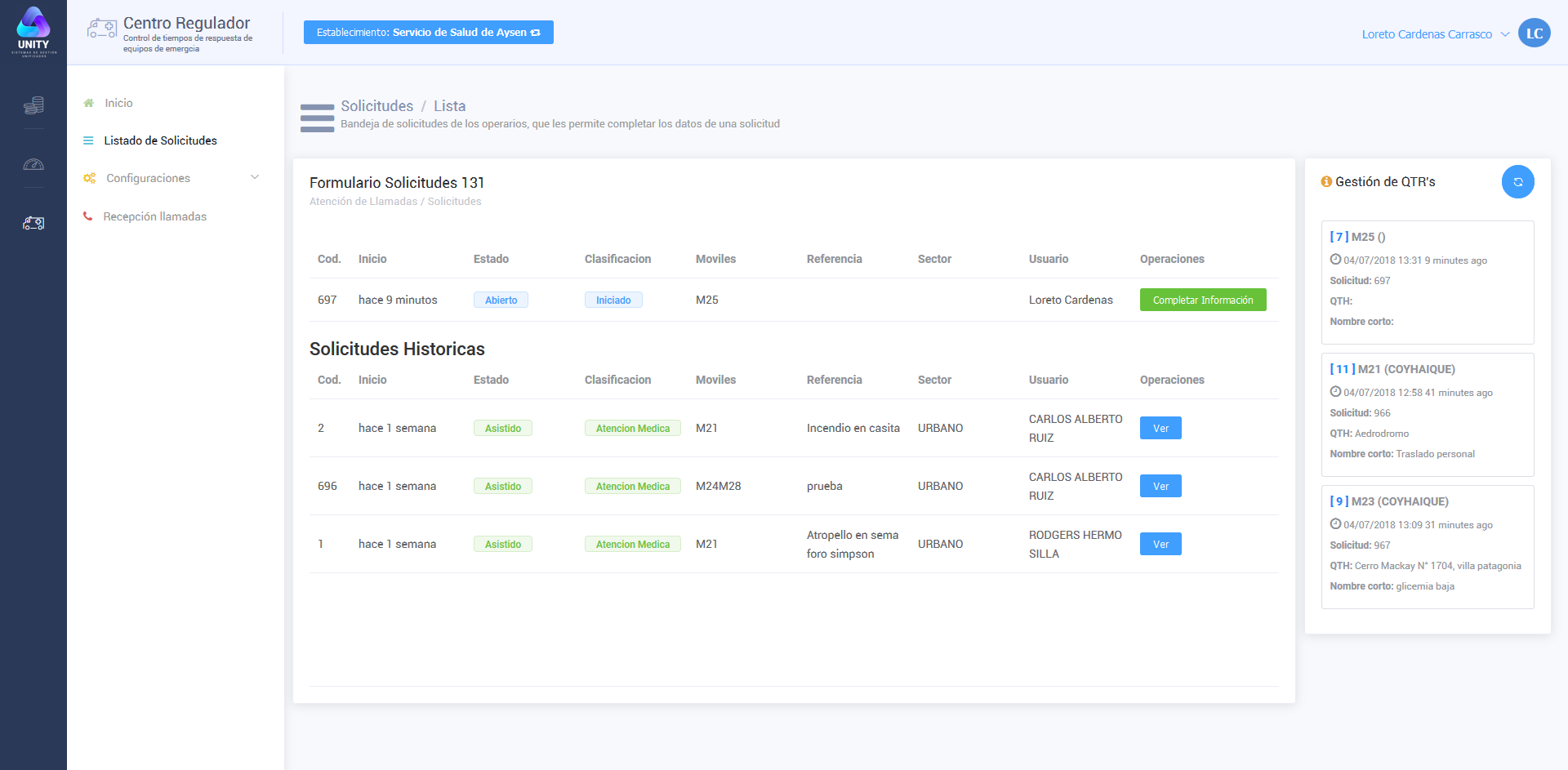Open the M23 (COYHAIQUE) QTR card
This screenshot has height=770, width=1568.
coord(1400,501)
